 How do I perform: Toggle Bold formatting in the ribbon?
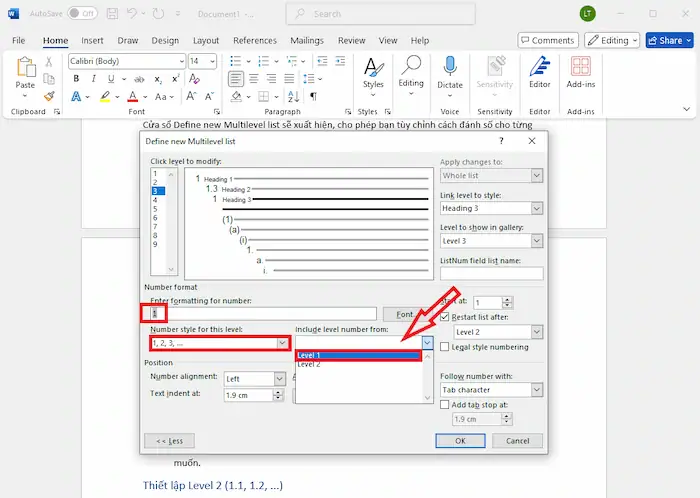[76, 78]
